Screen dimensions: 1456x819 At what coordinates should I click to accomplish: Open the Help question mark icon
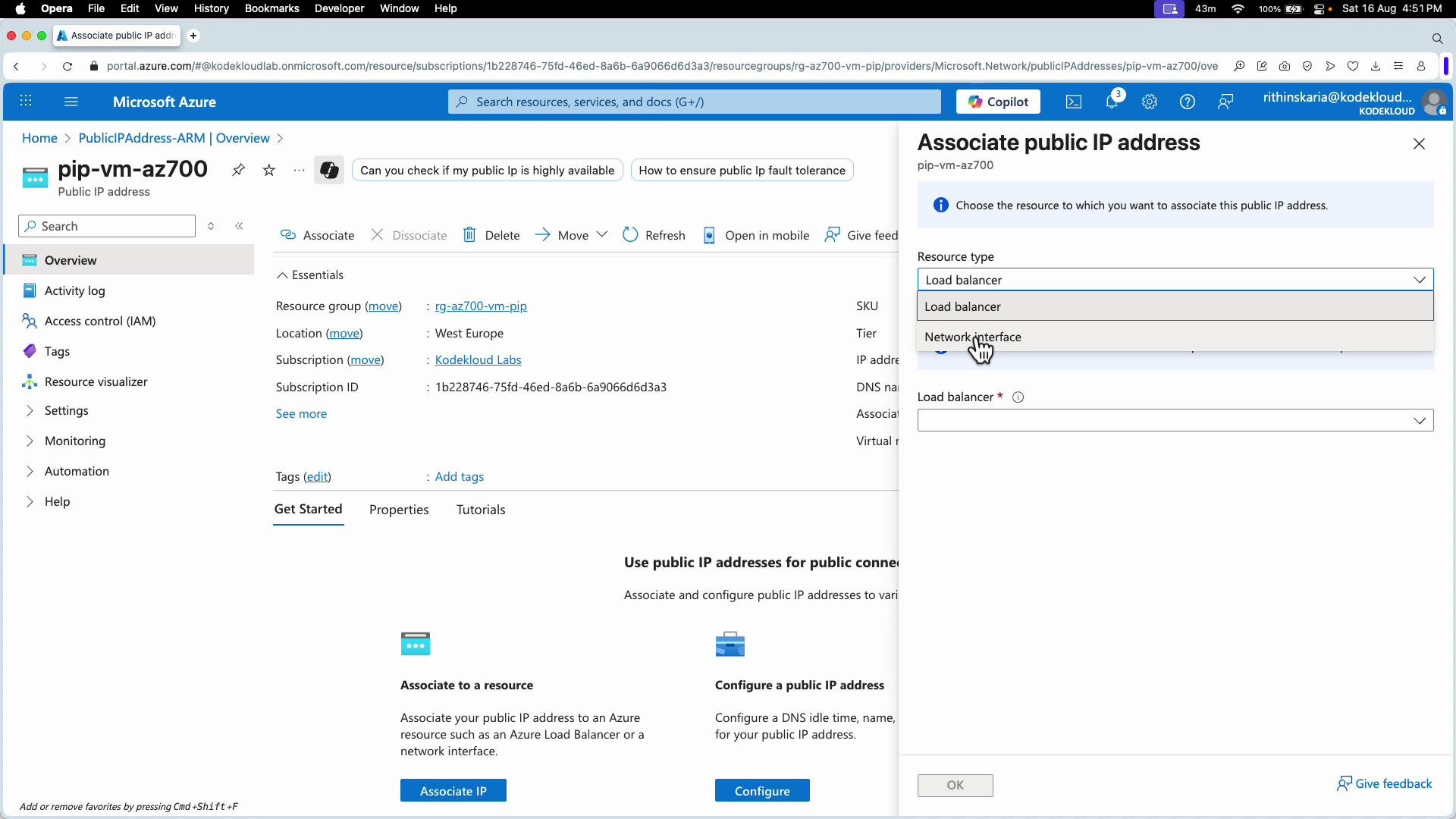click(1188, 102)
